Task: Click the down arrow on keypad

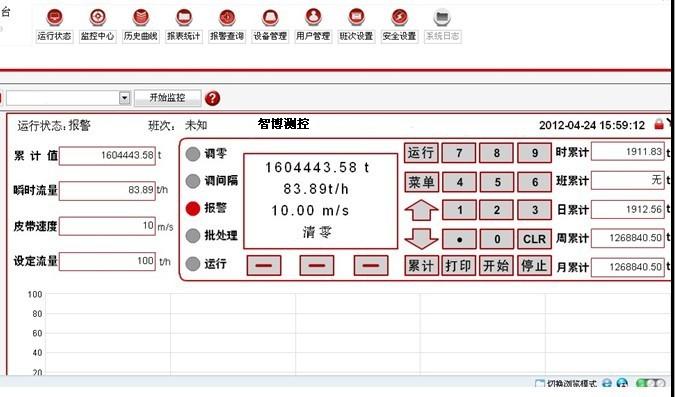Action: pyautogui.click(x=421, y=239)
